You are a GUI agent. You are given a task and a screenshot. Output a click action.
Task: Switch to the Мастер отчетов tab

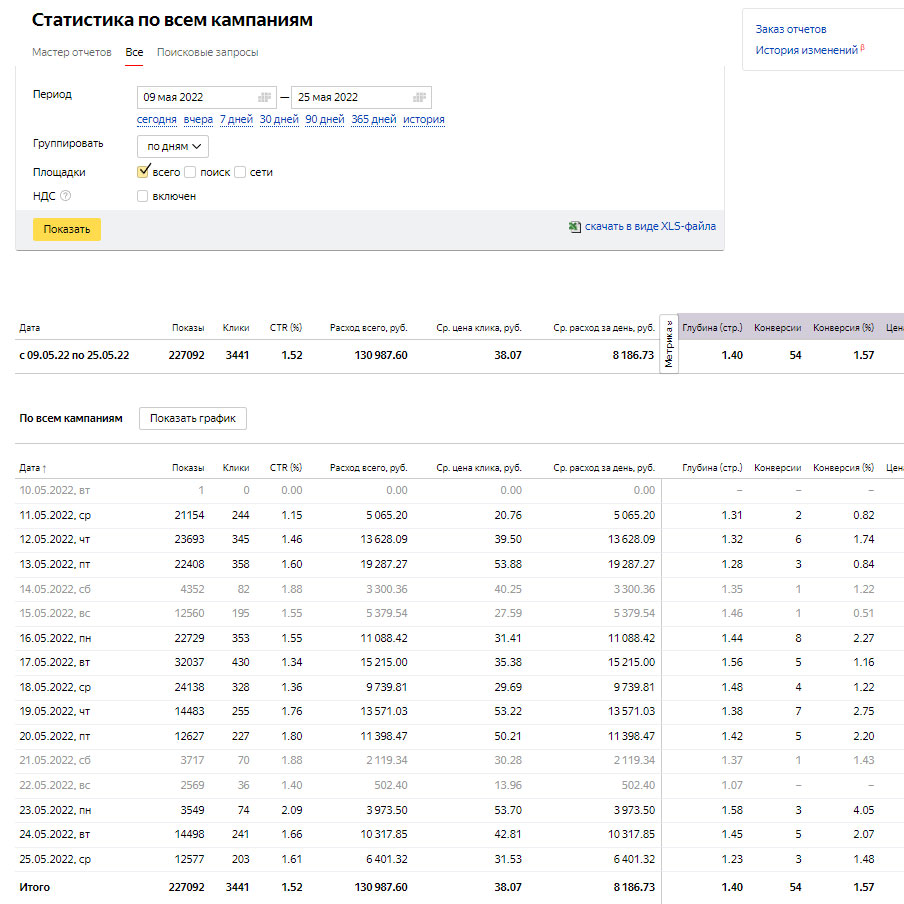point(72,52)
